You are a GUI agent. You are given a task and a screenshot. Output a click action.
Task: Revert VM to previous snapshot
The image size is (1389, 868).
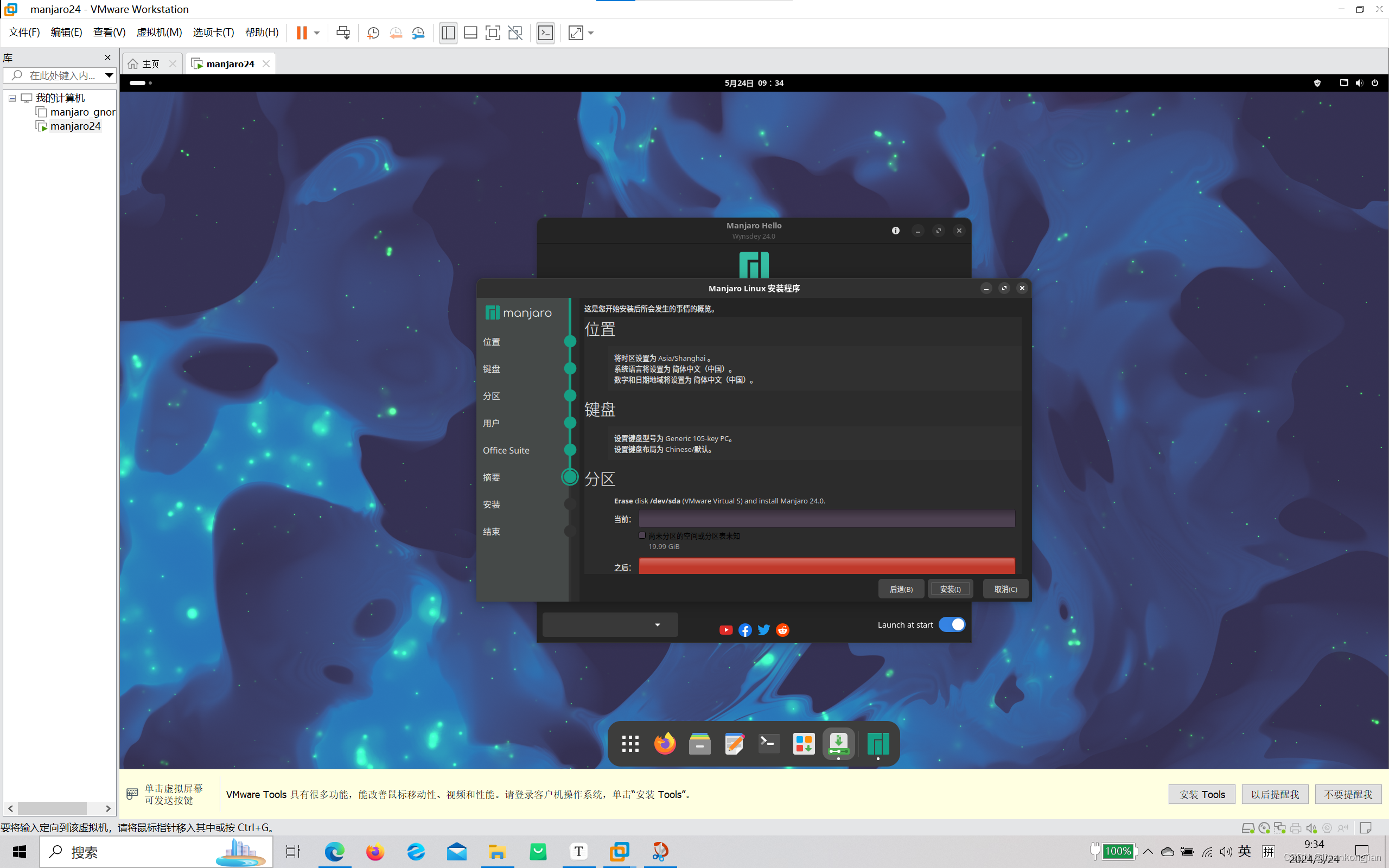396,33
